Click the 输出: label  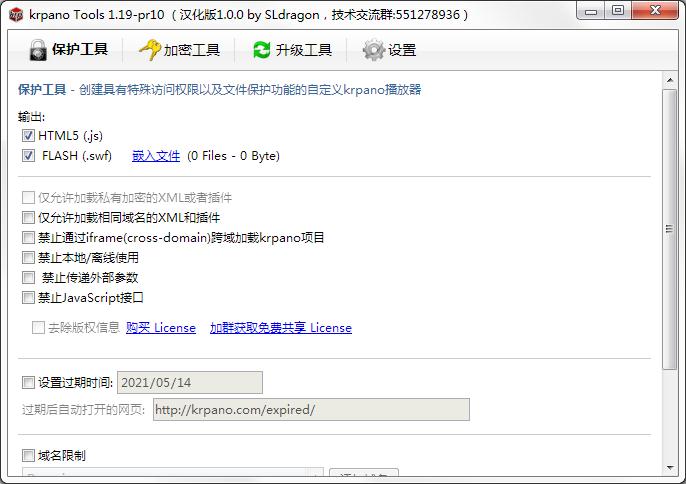click(31, 117)
